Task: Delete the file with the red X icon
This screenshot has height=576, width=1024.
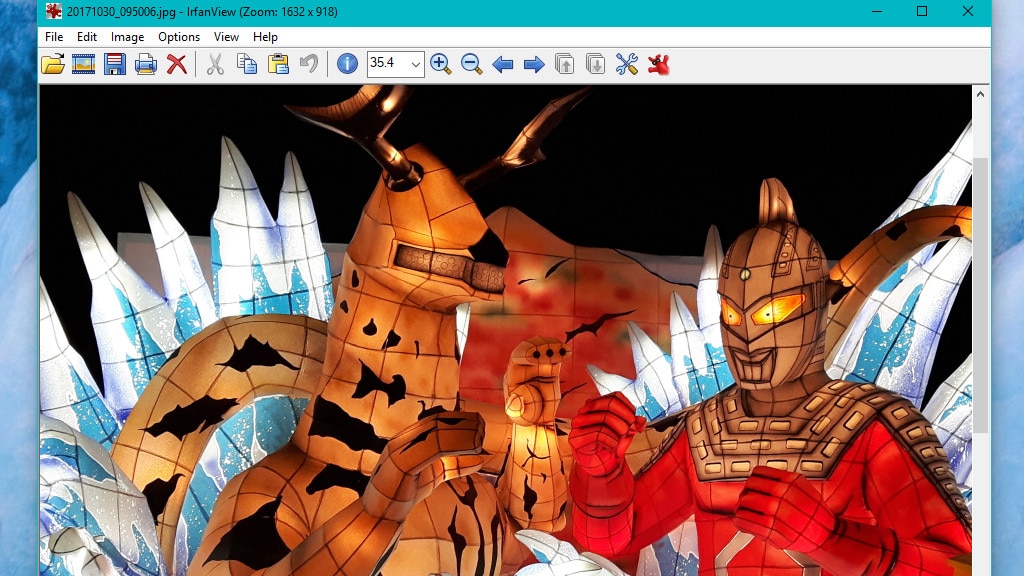Action: point(177,64)
